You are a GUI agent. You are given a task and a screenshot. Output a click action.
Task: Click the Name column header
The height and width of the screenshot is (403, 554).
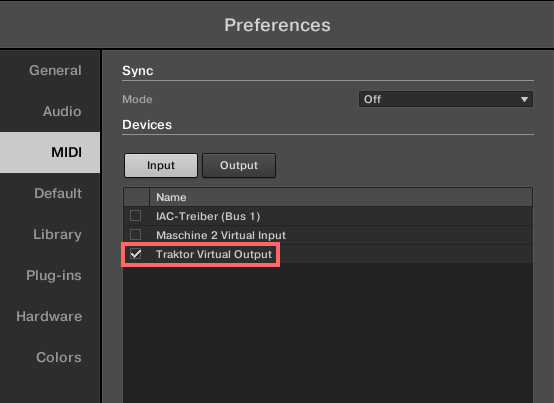click(341, 197)
